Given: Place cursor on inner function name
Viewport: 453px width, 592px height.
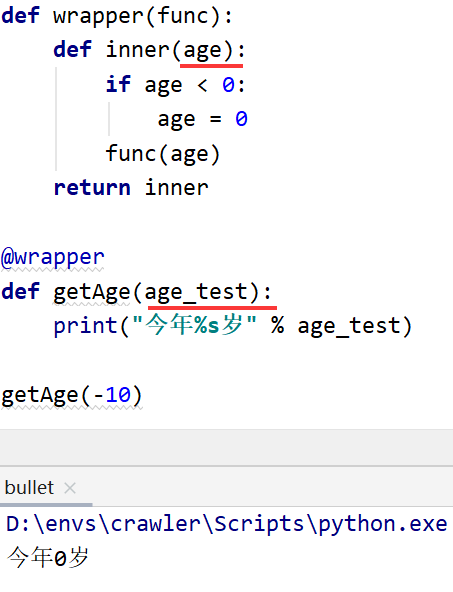Looking at the screenshot, I should click(x=137, y=50).
